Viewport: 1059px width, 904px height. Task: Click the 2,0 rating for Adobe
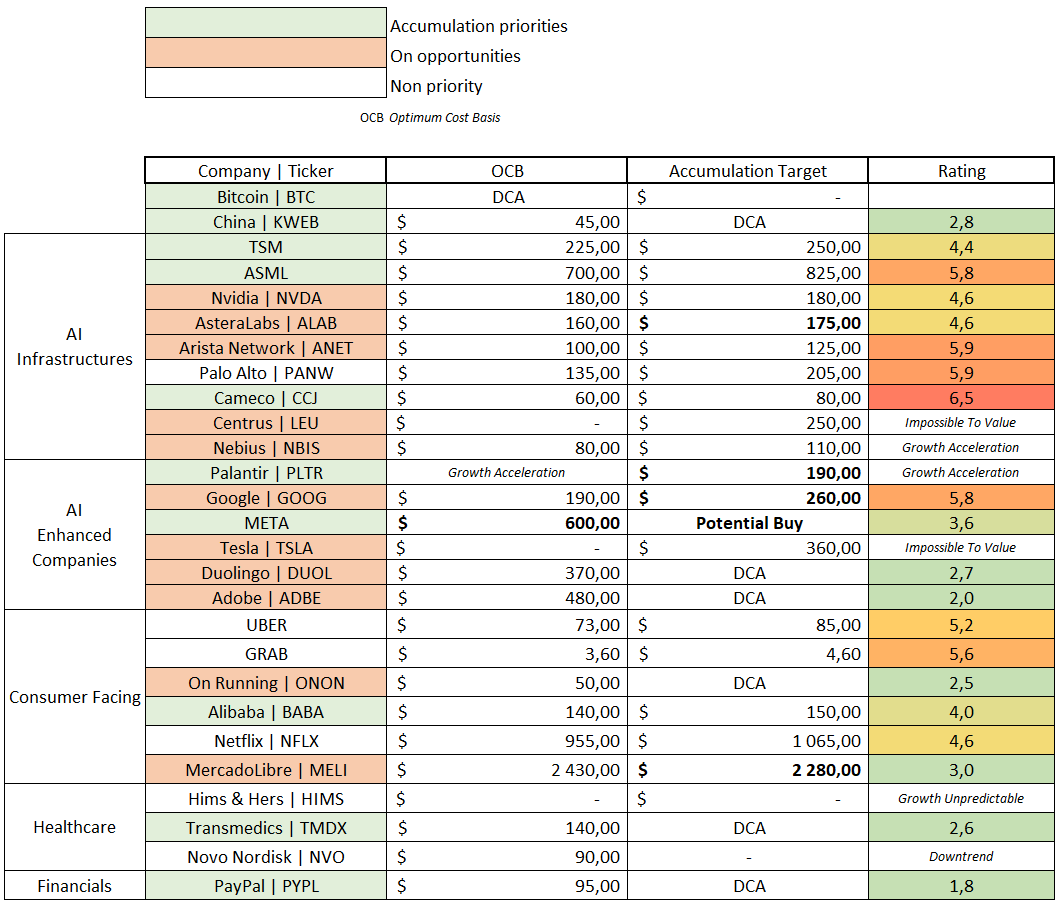(x=961, y=597)
